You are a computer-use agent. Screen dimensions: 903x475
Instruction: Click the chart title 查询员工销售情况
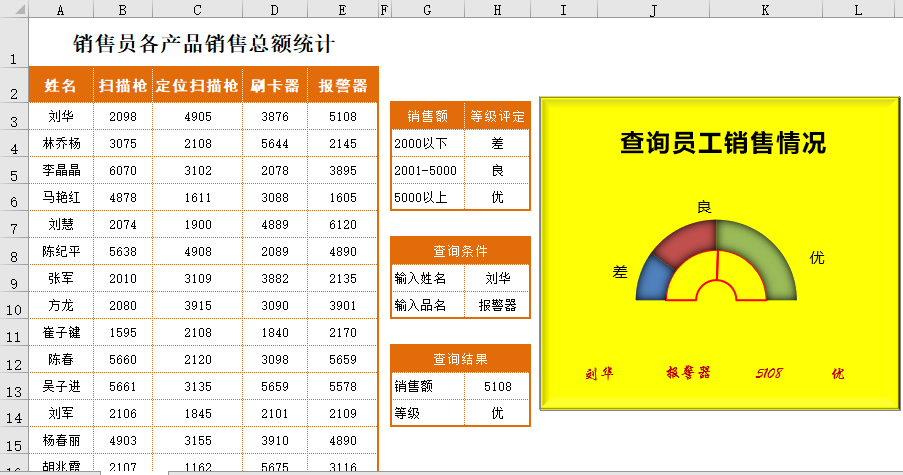722,143
